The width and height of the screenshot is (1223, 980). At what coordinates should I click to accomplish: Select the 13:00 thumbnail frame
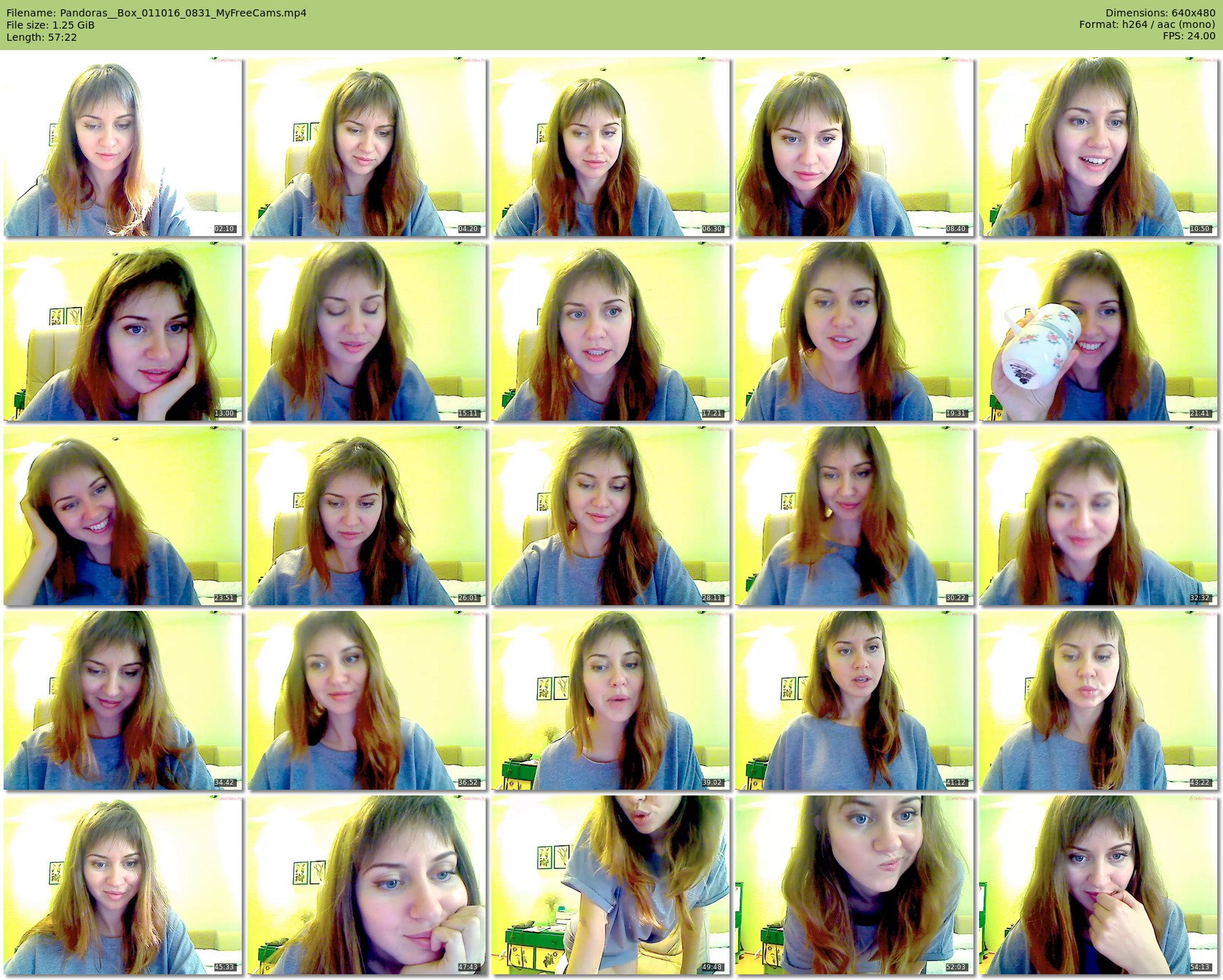pyautogui.click(x=123, y=331)
